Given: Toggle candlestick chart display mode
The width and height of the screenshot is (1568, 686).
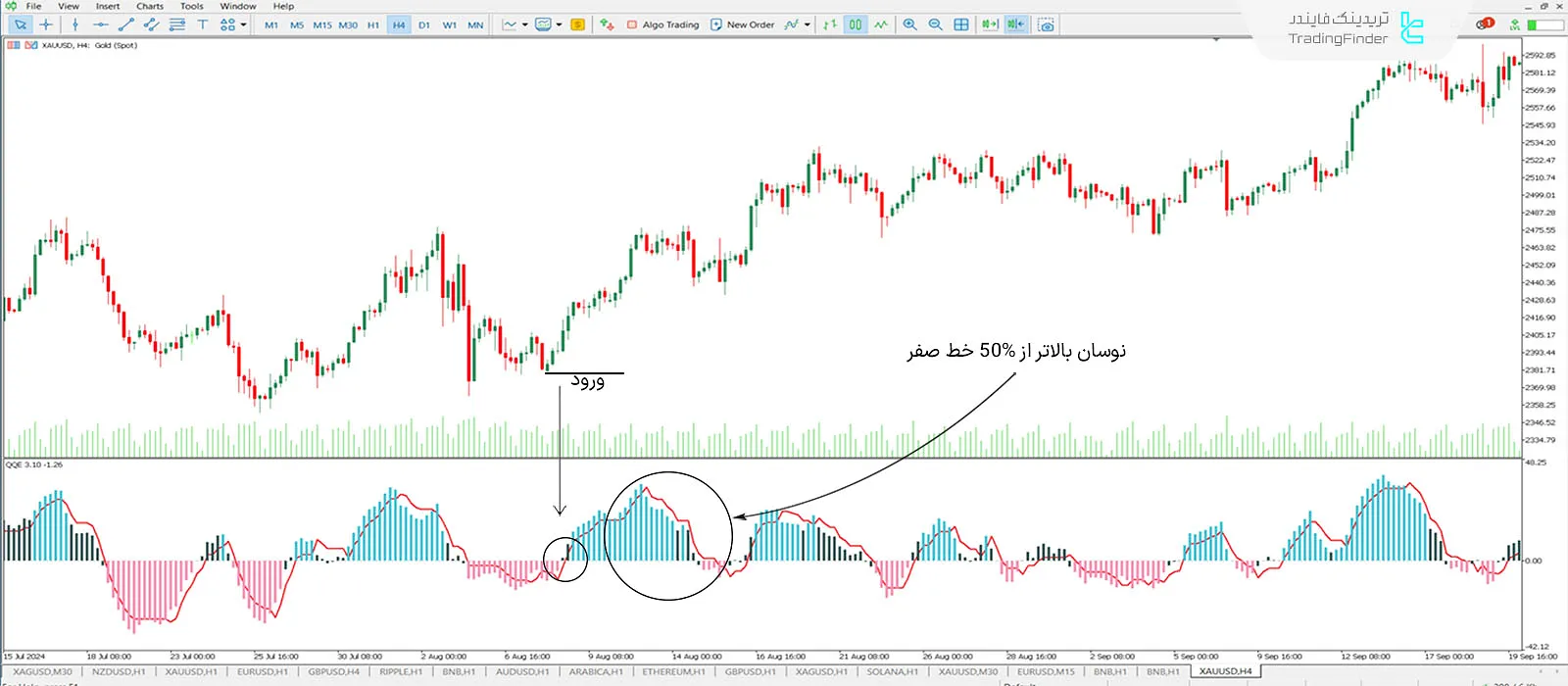Looking at the screenshot, I should [856, 24].
